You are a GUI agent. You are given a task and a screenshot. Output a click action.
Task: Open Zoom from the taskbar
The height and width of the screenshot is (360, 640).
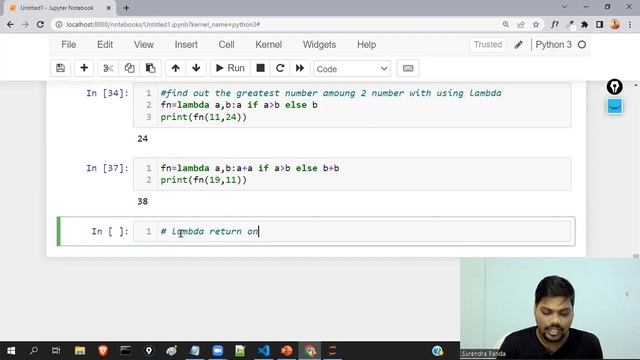pyautogui.click(x=218, y=351)
